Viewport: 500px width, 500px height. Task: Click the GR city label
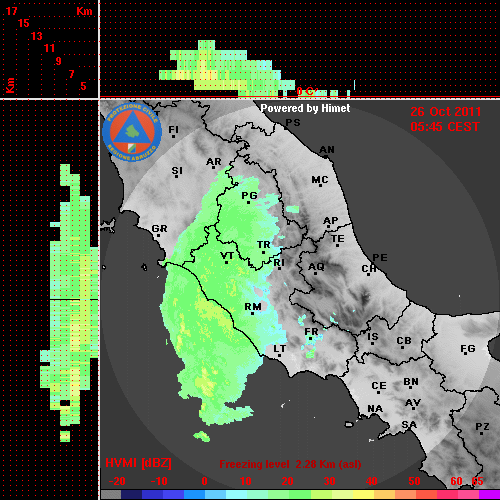[159, 229]
